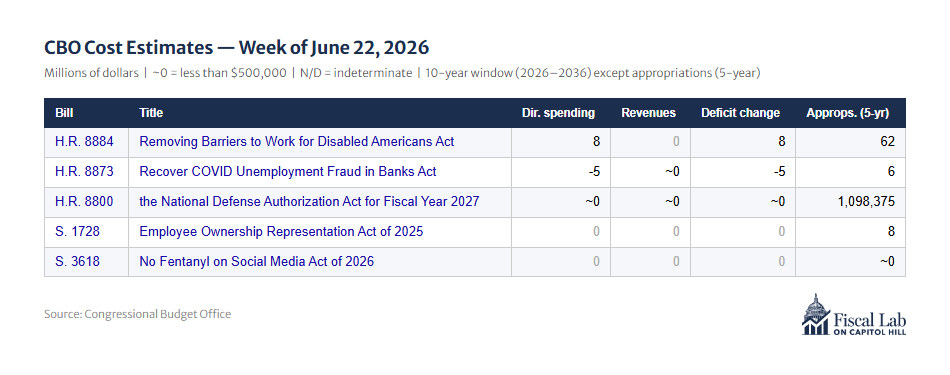The width and height of the screenshot is (950, 375).
Task: Open H.R. 8884 bill link
Action: click(84, 142)
